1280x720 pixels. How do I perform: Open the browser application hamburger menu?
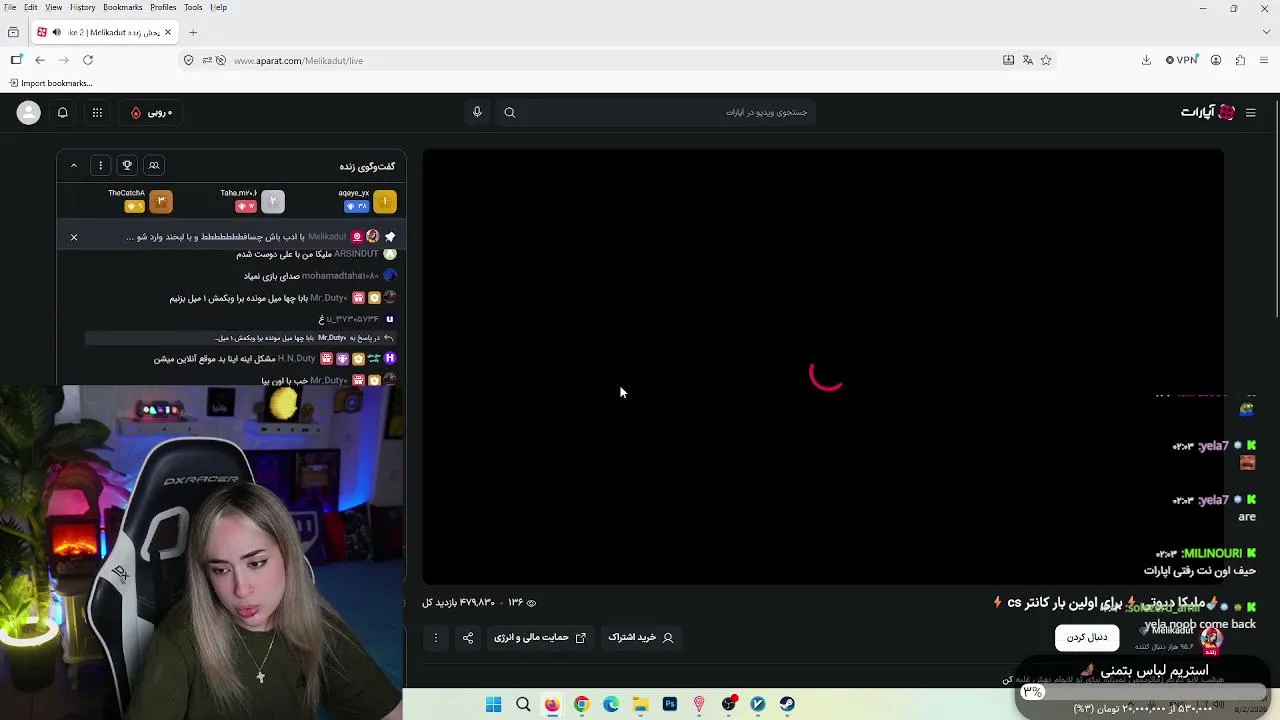[1264, 60]
